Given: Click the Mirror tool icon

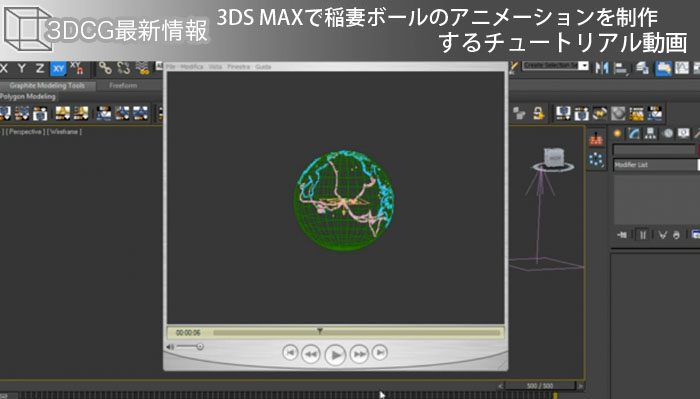Looking at the screenshot, I should click(602, 68).
